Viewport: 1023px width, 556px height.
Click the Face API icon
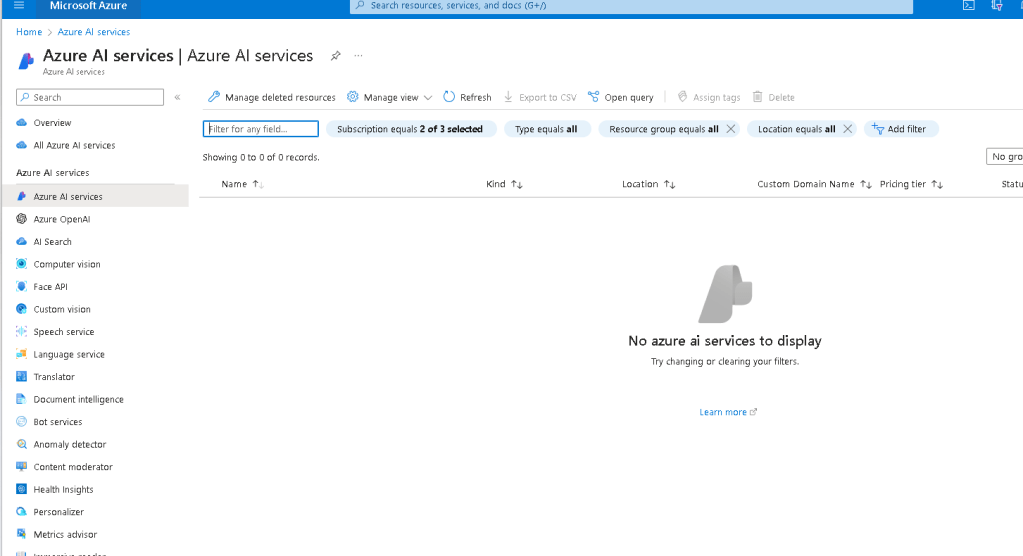pyautogui.click(x=22, y=286)
